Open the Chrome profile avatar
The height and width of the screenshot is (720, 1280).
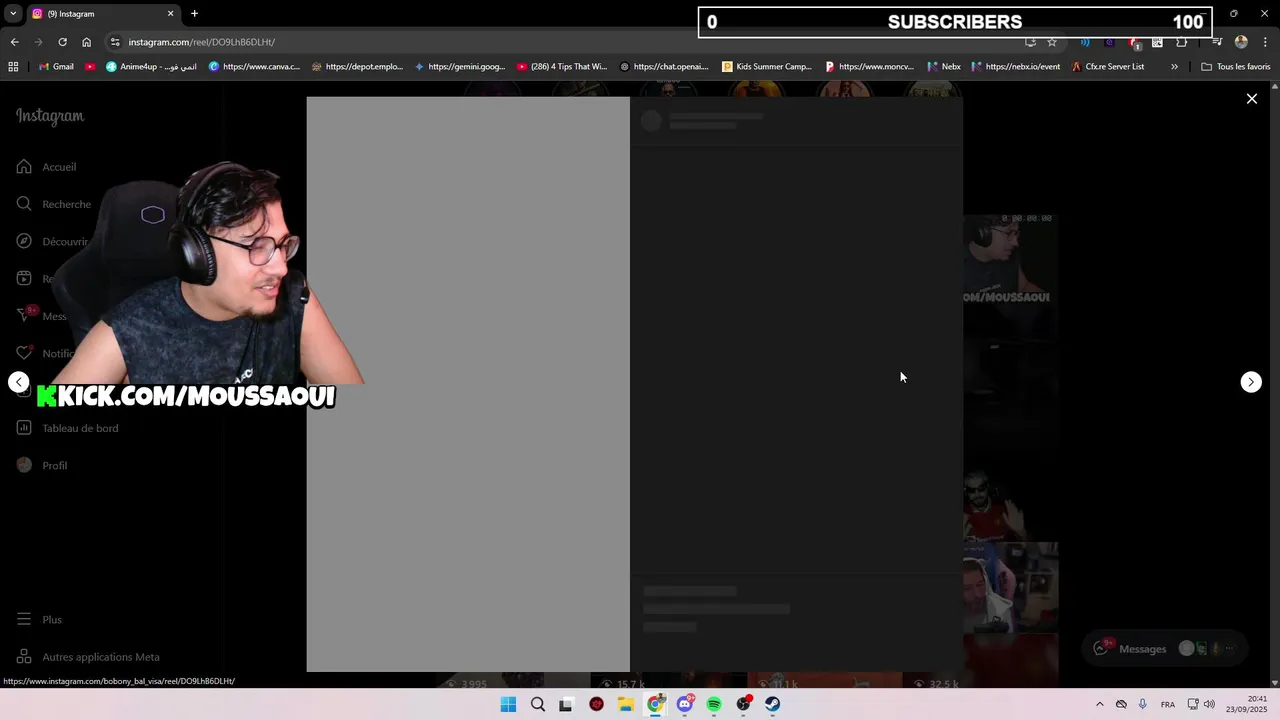click(x=1241, y=42)
